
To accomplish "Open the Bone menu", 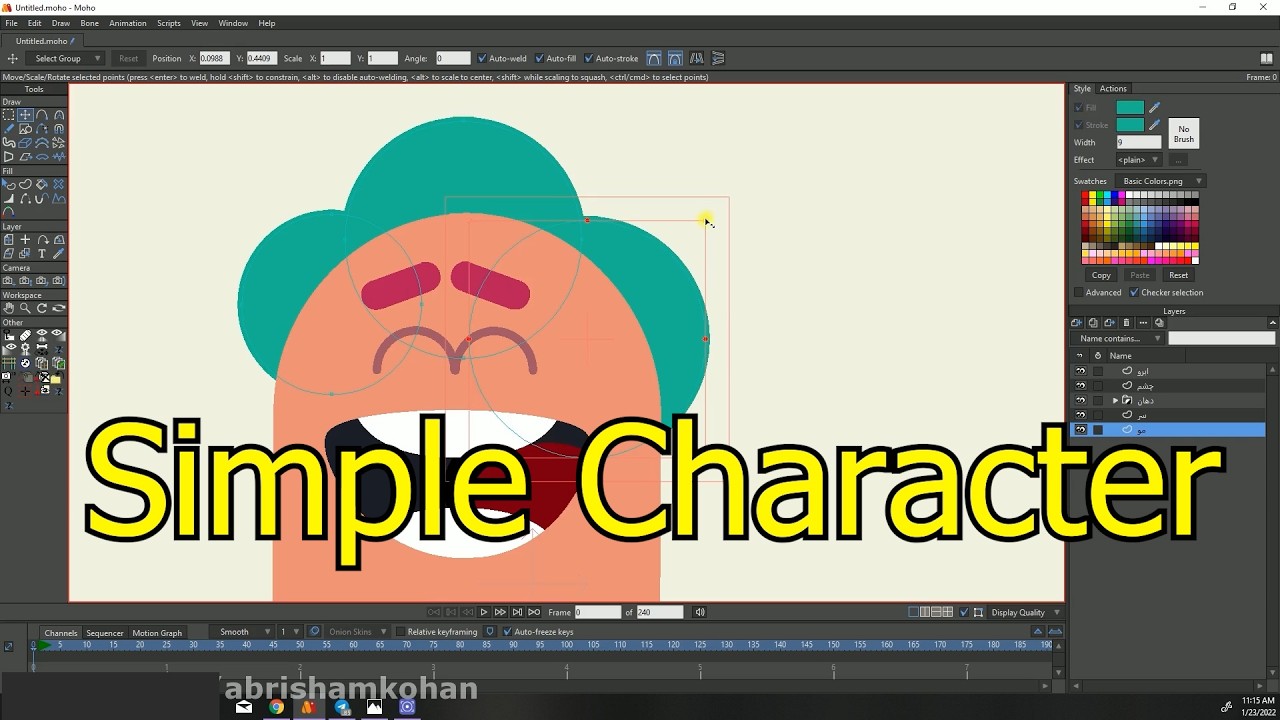I will pyautogui.click(x=89, y=23).
